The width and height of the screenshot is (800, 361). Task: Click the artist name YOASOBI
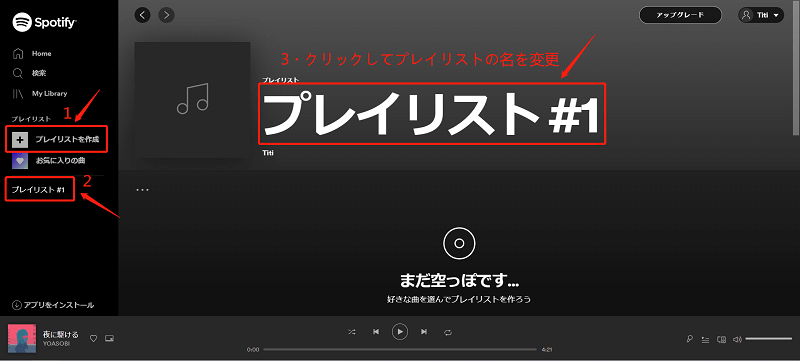(56, 344)
